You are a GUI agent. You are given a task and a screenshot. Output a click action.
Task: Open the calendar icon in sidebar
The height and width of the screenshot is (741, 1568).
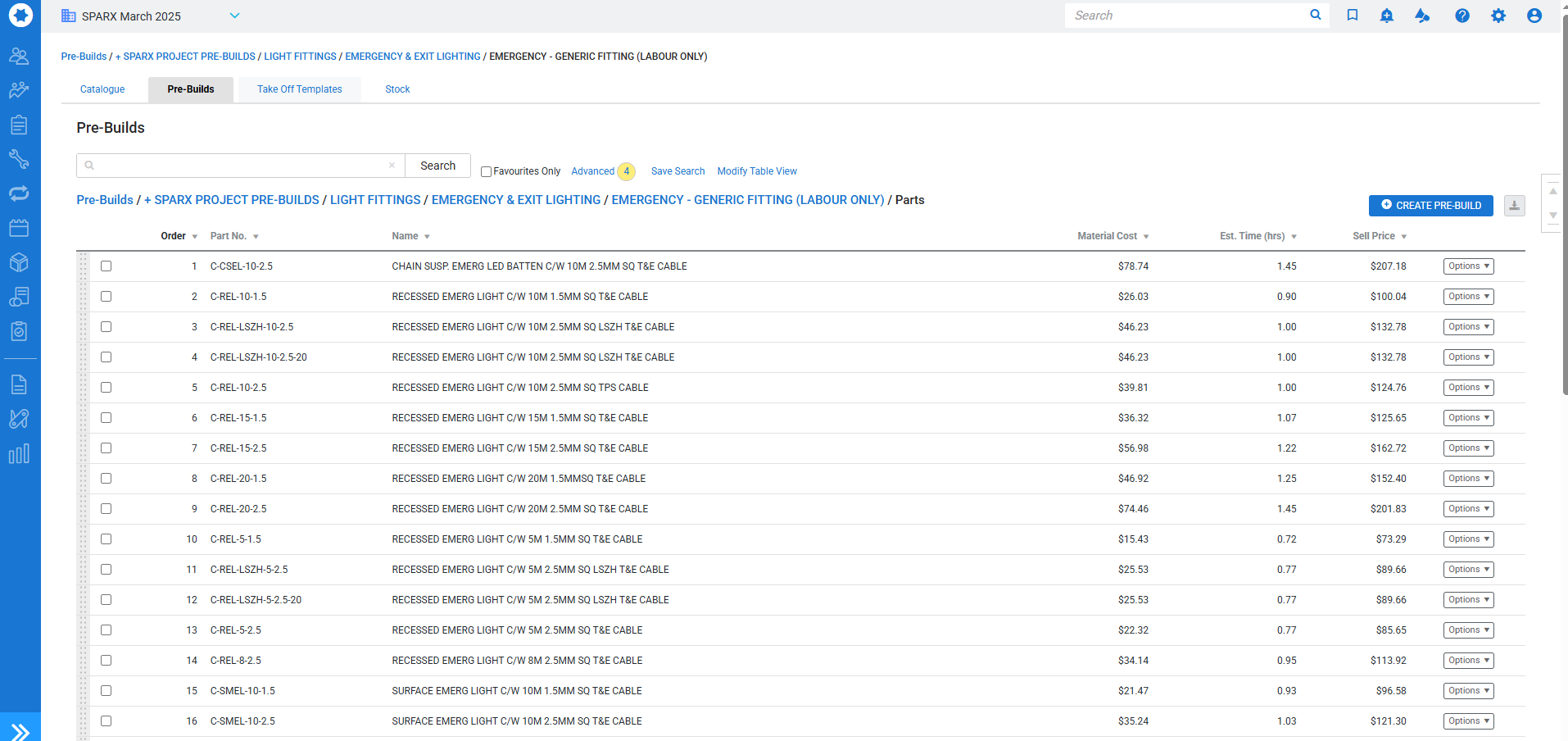point(19,228)
